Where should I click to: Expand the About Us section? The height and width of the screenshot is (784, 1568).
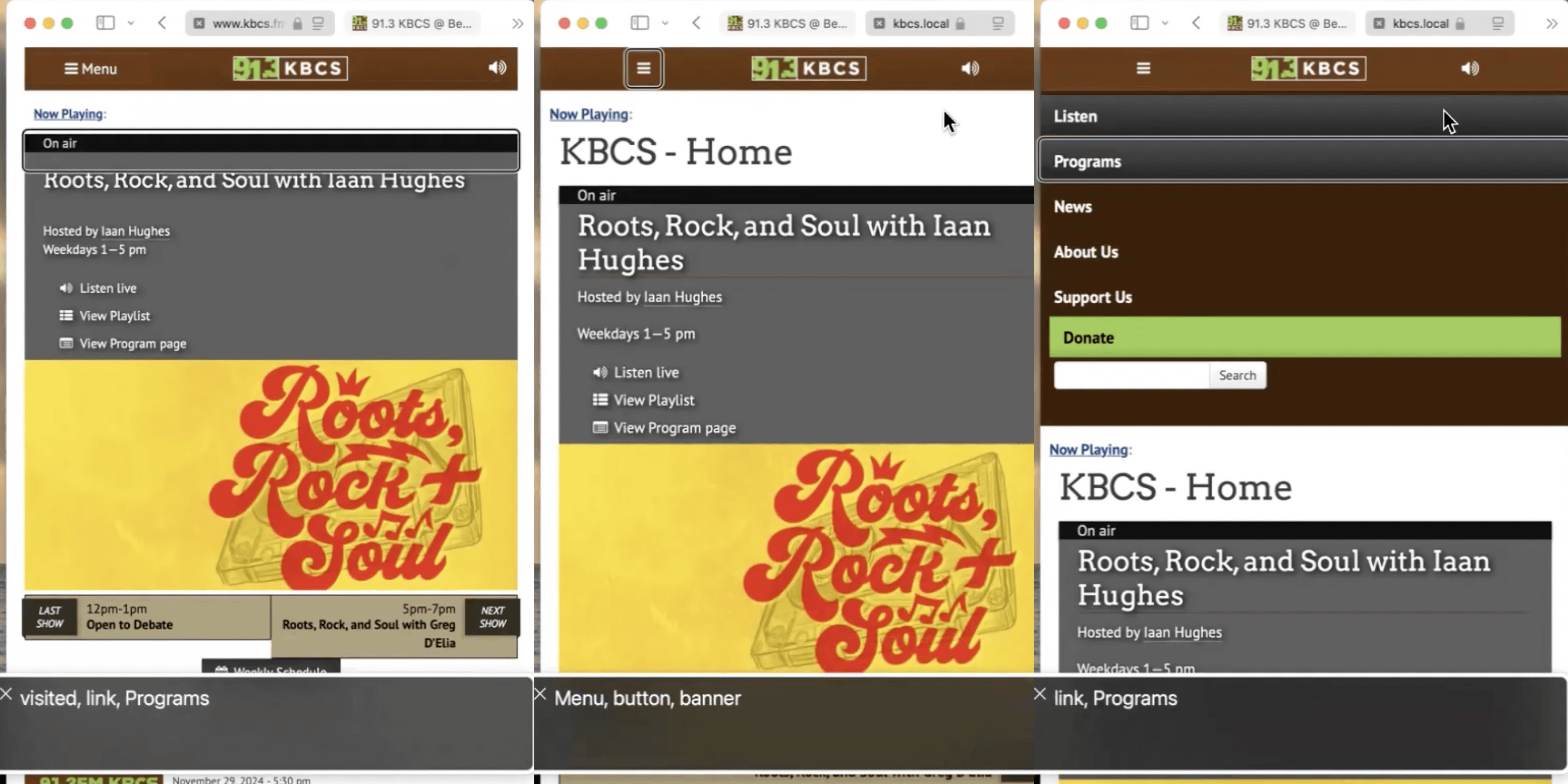click(x=1086, y=251)
